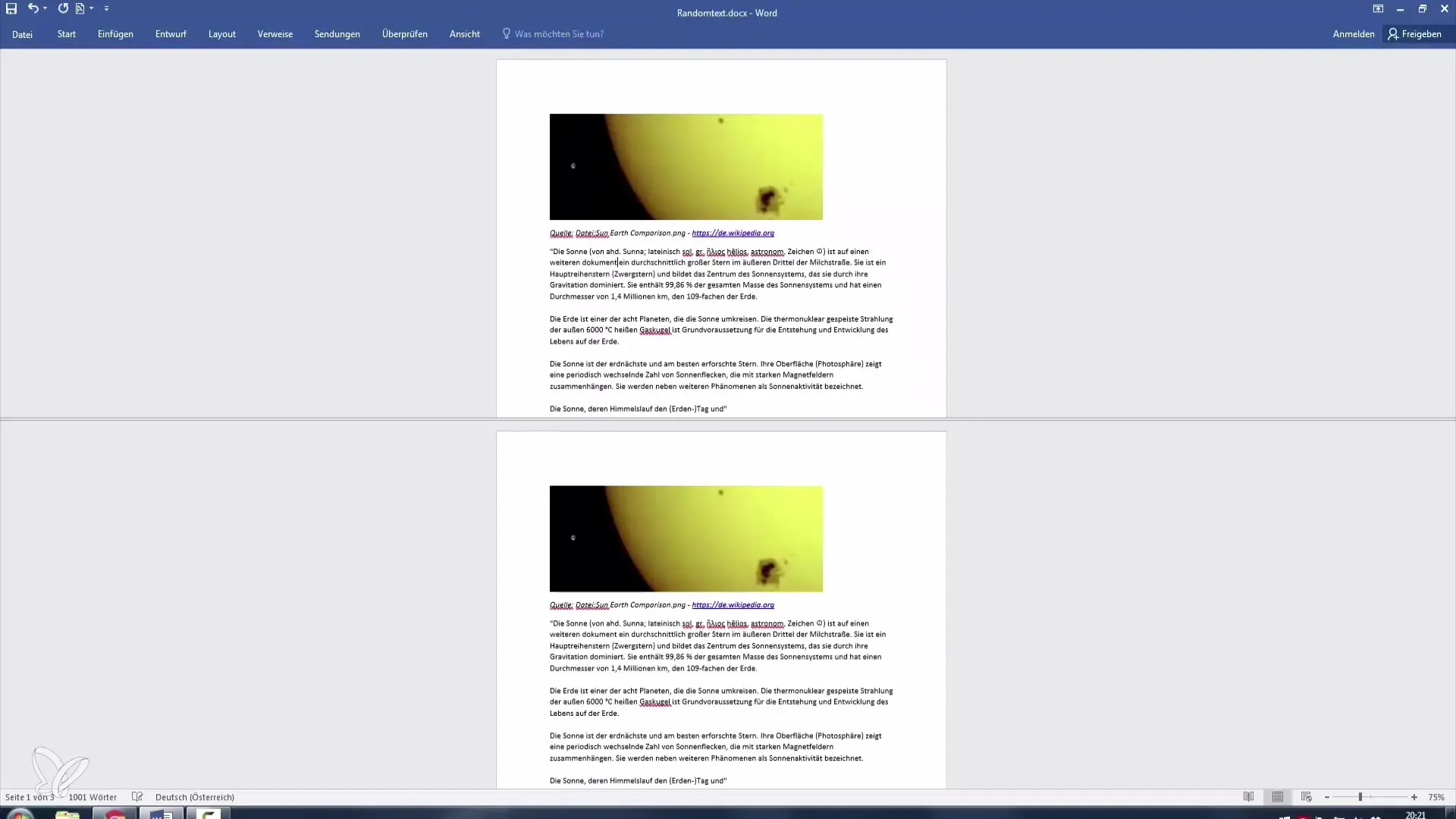Repeat the last action with the redo icon
This screenshot has height=819, width=1456.
(x=63, y=8)
